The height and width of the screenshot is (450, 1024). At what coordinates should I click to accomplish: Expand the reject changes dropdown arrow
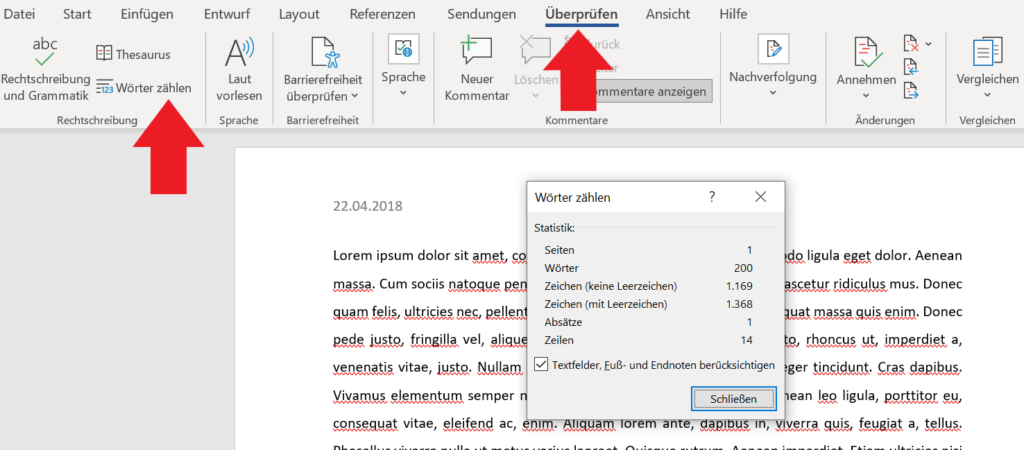[x=929, y=44]
